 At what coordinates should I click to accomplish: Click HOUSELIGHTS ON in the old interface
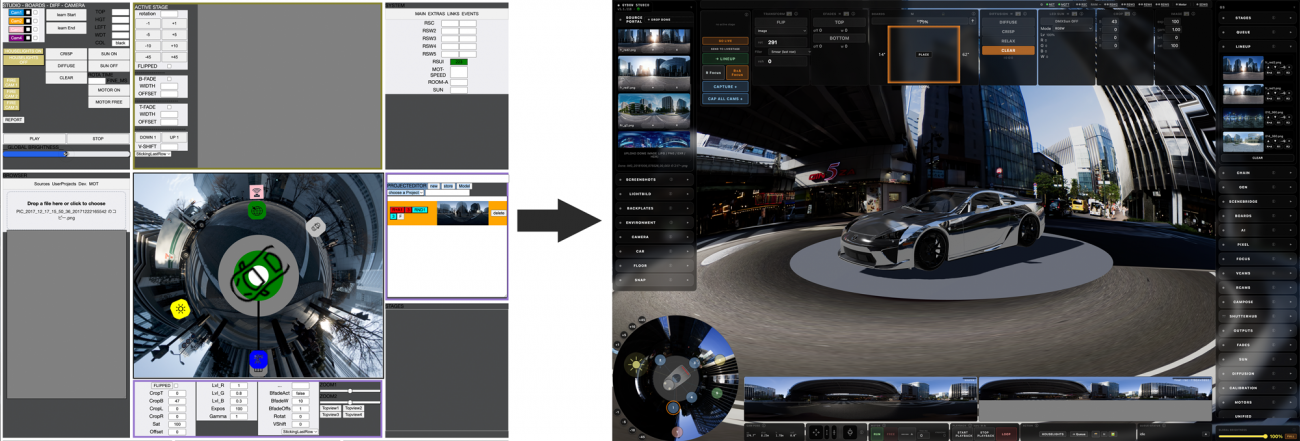(23, 51)
